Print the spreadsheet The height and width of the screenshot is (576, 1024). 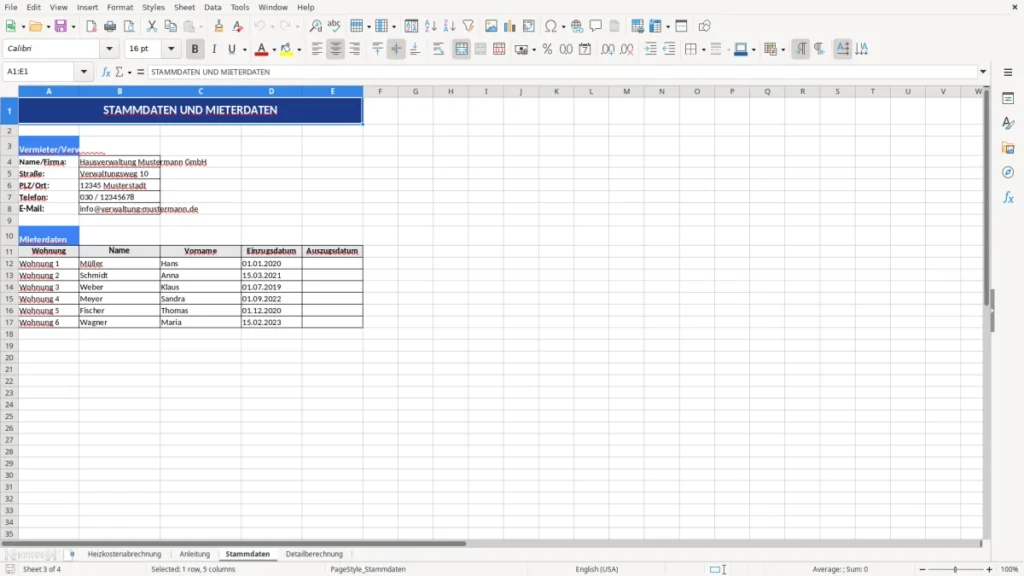110,26
